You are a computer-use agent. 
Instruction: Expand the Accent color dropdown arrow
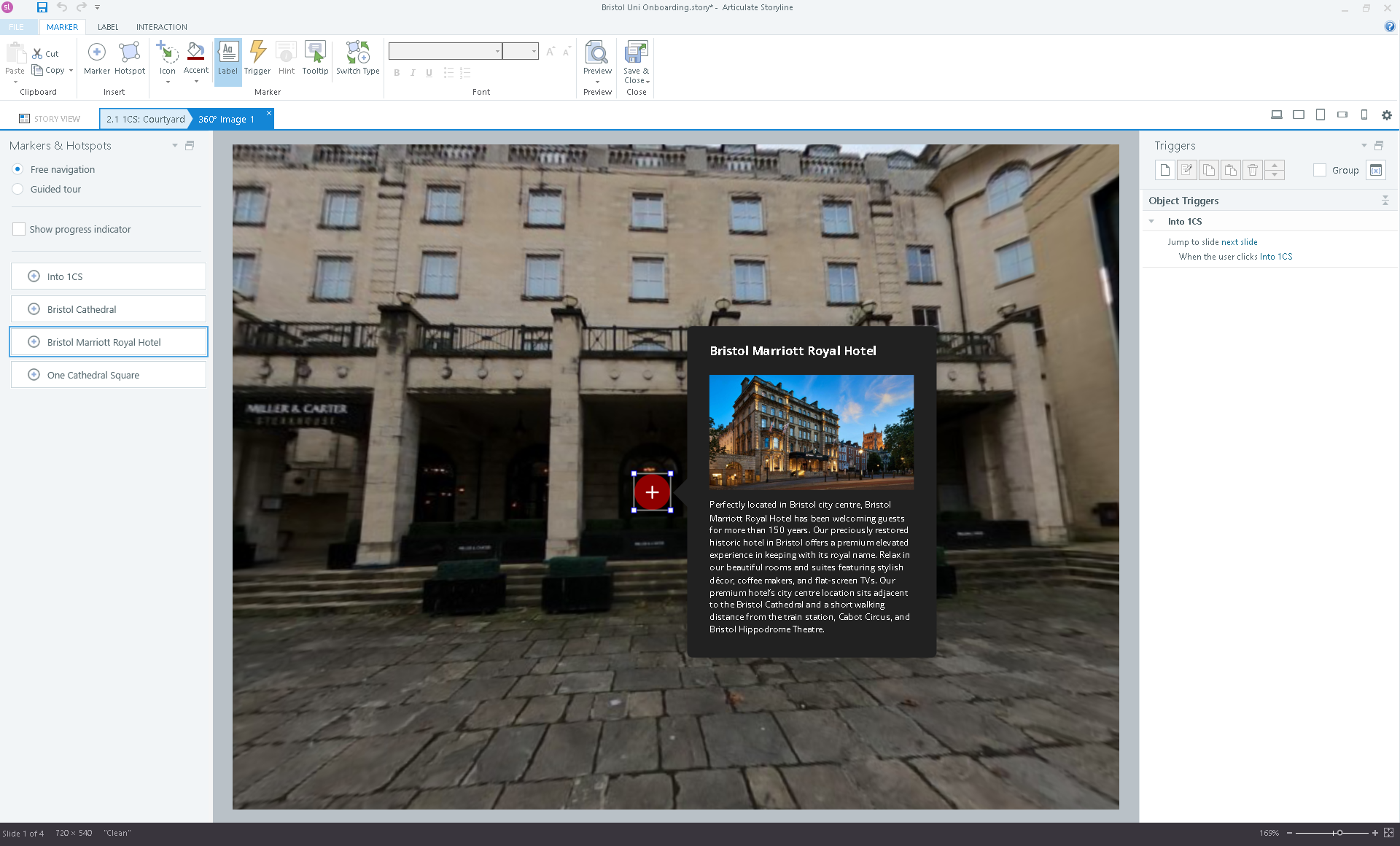(x=196, y=82)
